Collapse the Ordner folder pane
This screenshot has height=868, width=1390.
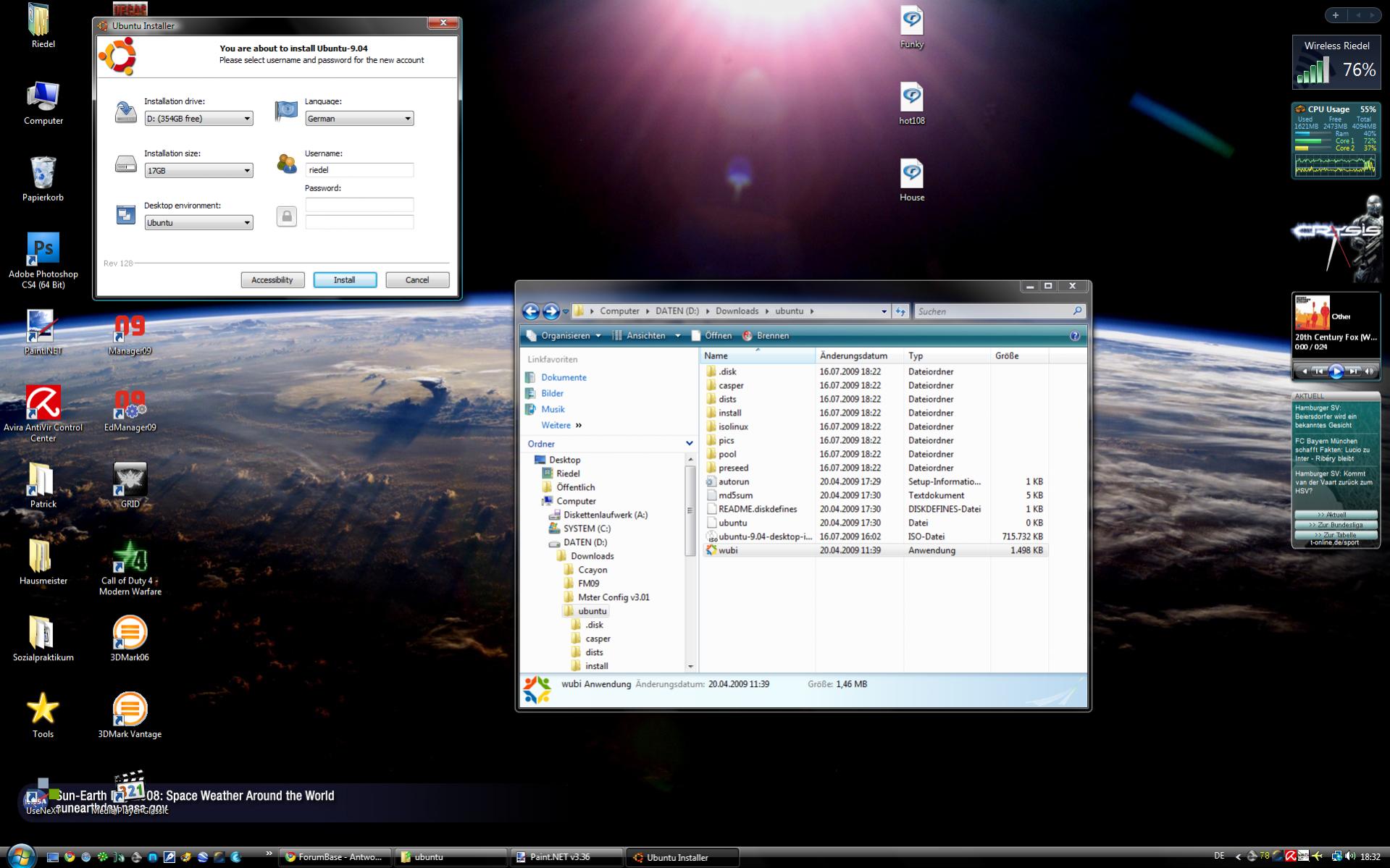689,444
